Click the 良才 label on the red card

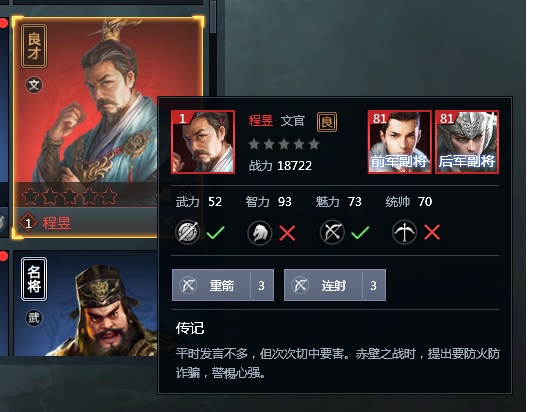(x=34, y=46)
